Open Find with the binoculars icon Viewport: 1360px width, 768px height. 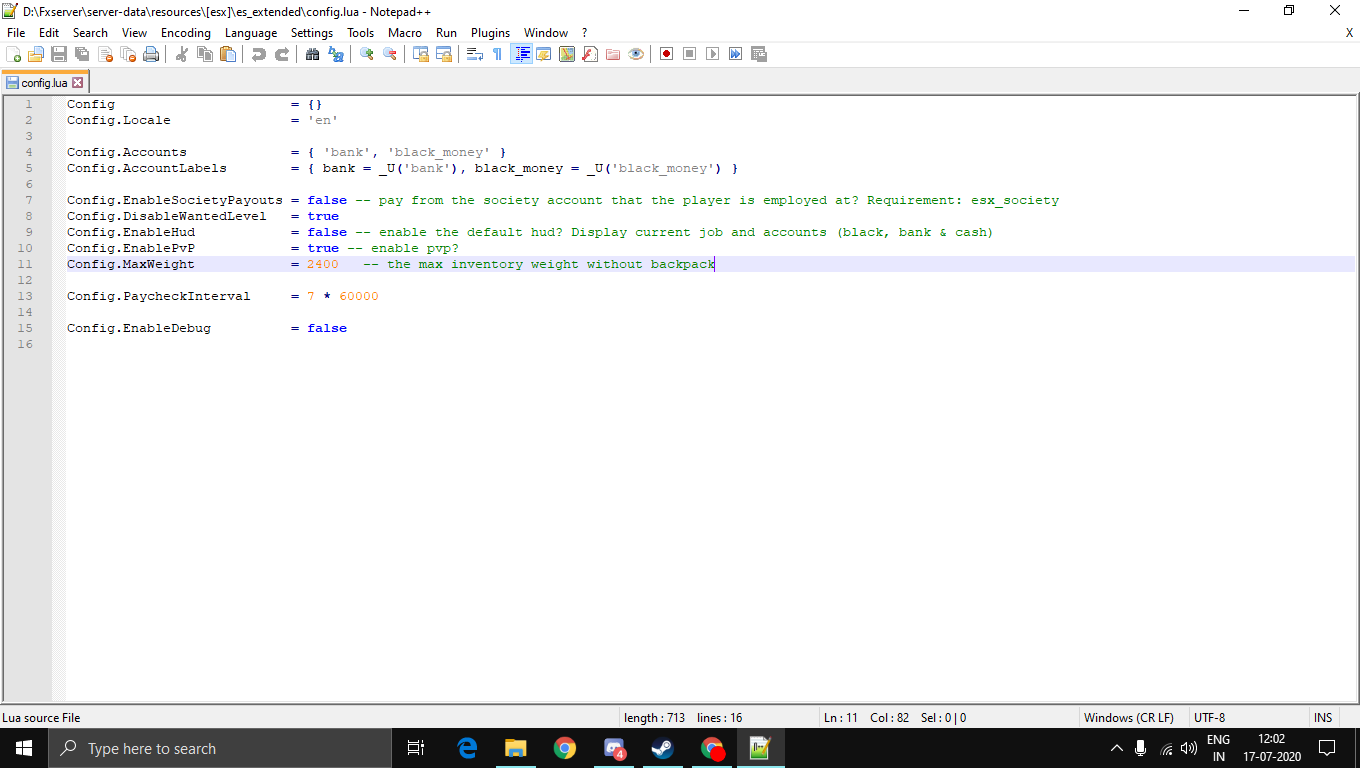312,54
